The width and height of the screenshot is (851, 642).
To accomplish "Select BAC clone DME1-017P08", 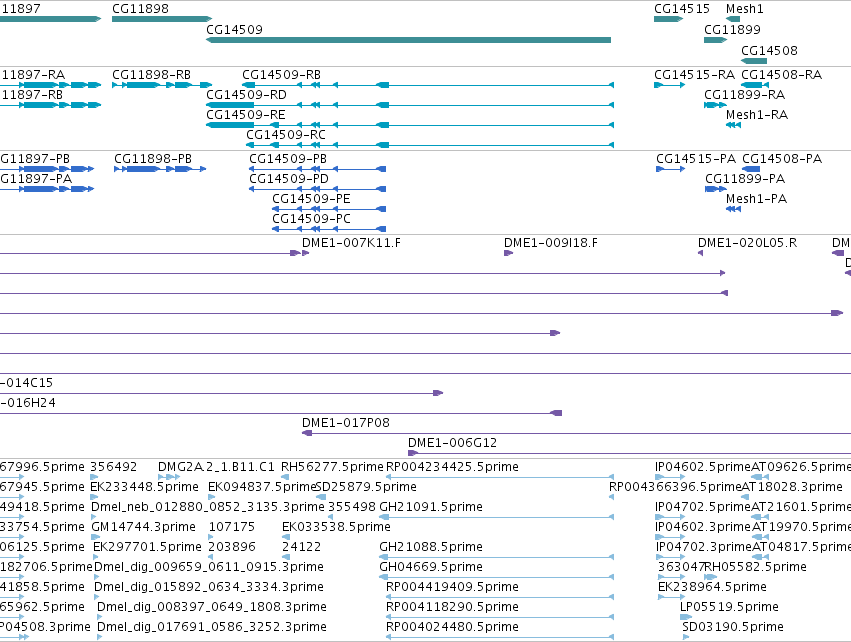I will point(576,433).
